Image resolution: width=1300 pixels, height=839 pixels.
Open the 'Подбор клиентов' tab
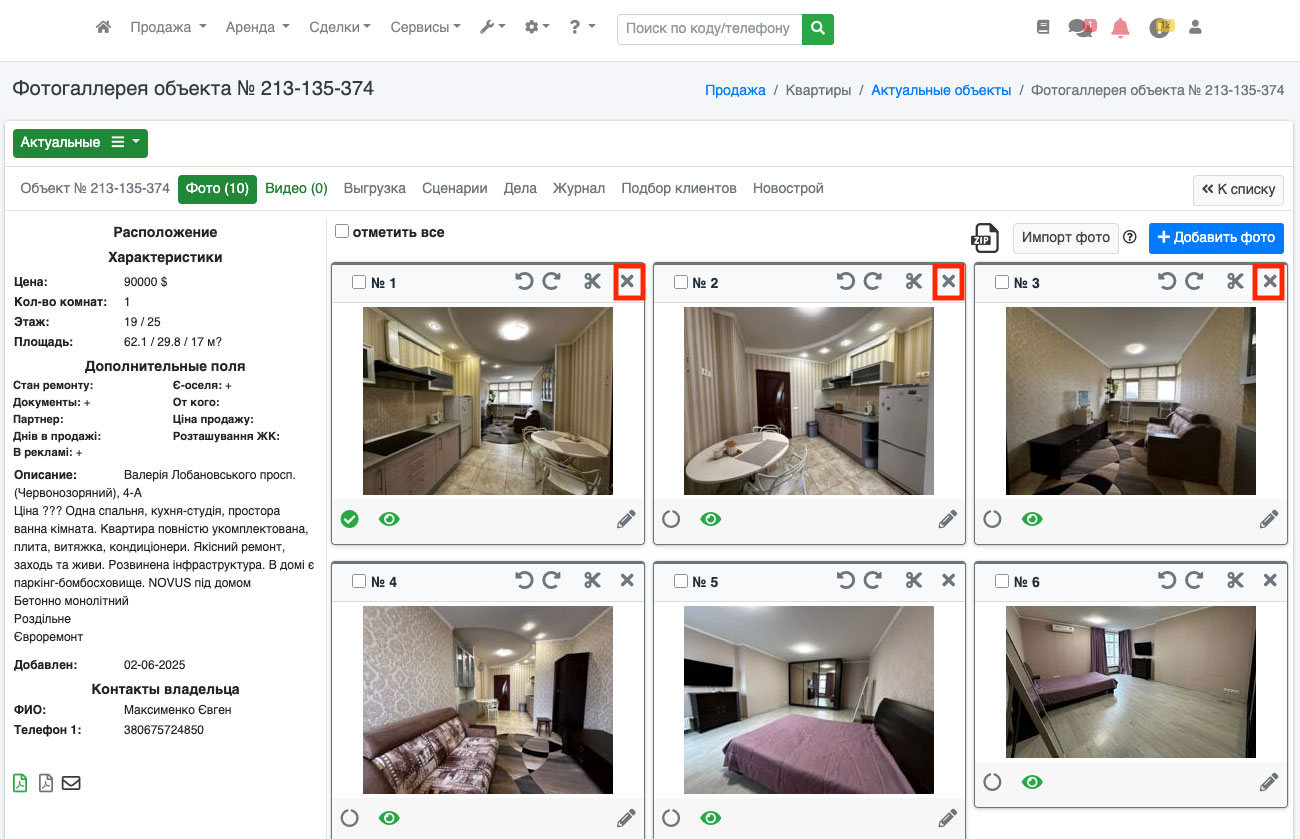coord(678,188)
